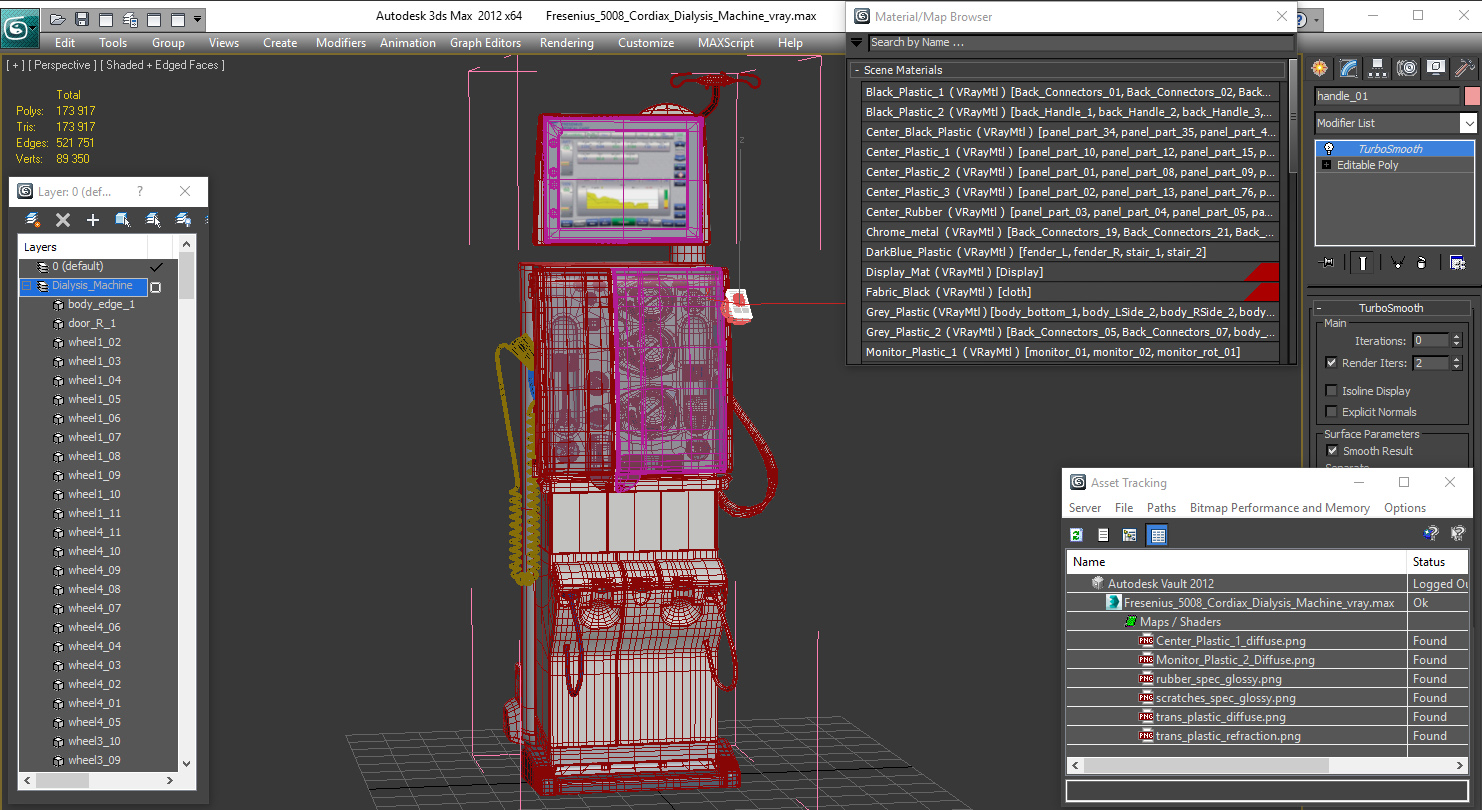Click Highlight Selected Objects' Layers icon

tap(153, 220)
